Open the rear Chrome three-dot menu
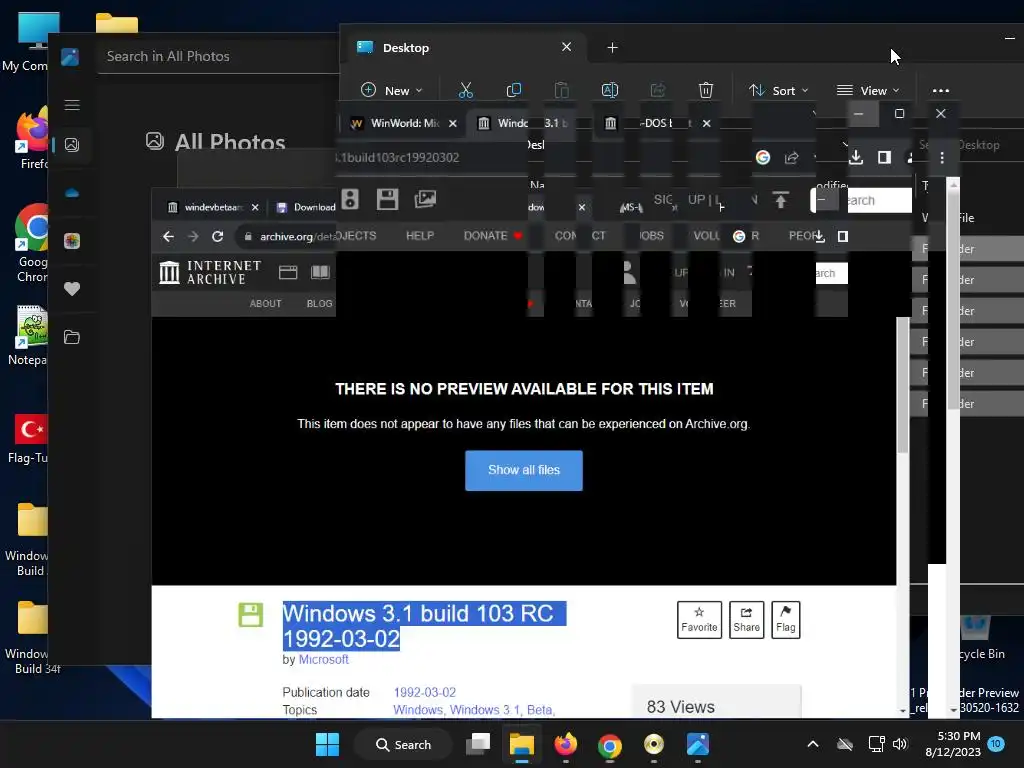 coord(942,157)
